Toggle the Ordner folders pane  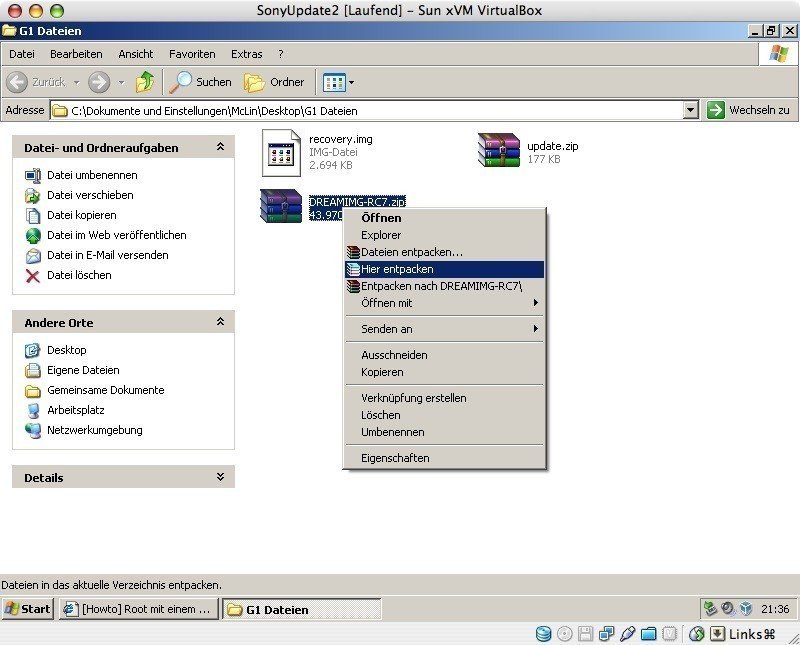coord(274,82)
